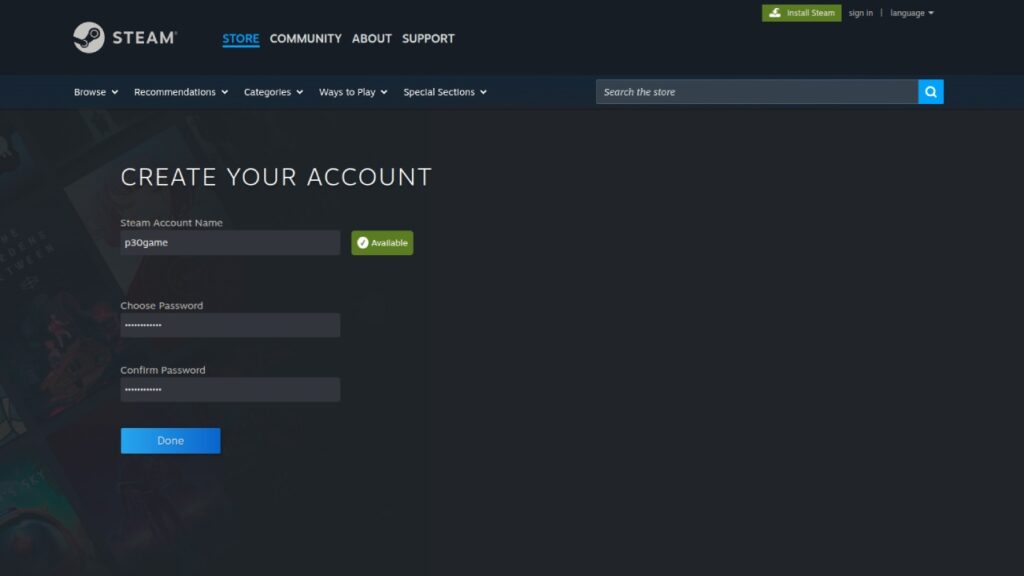Open the ABOUT page
Image resolution: width=1024 pixels, height=576 pixels.
[372, 39]
